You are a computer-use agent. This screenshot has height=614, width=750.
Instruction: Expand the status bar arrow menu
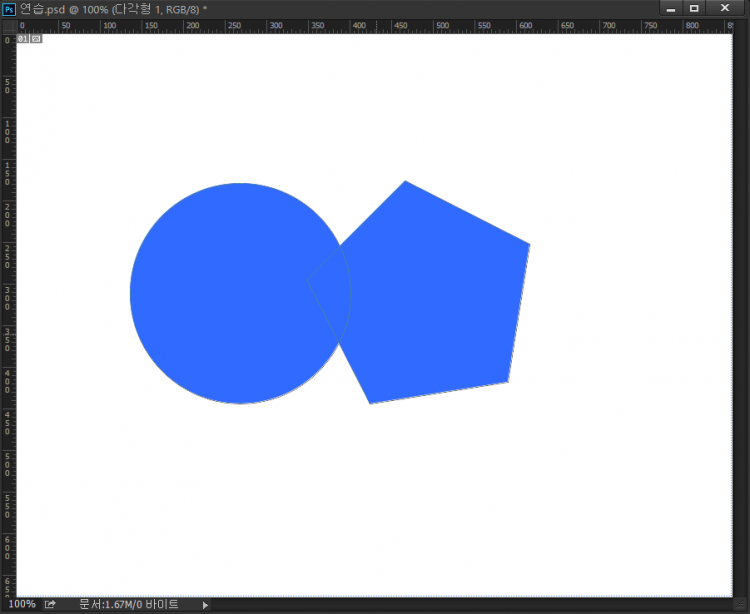coord(206,605)
